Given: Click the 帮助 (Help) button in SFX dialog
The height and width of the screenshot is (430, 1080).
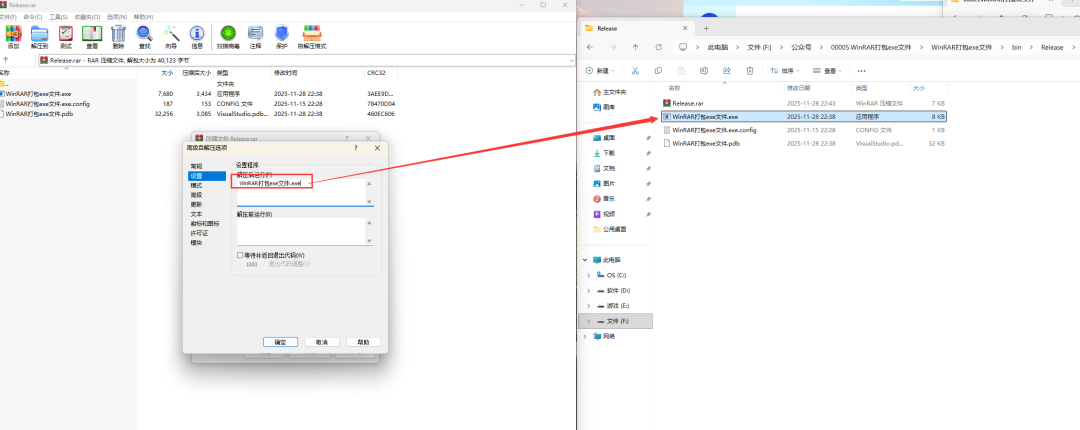Looking at the screenshot, I should (x=363, y=342).
